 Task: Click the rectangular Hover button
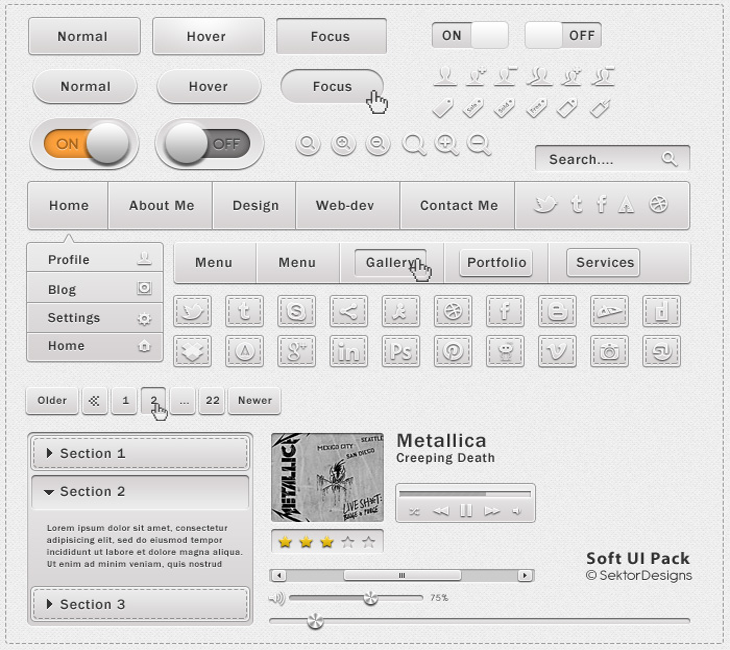(208, 36)
